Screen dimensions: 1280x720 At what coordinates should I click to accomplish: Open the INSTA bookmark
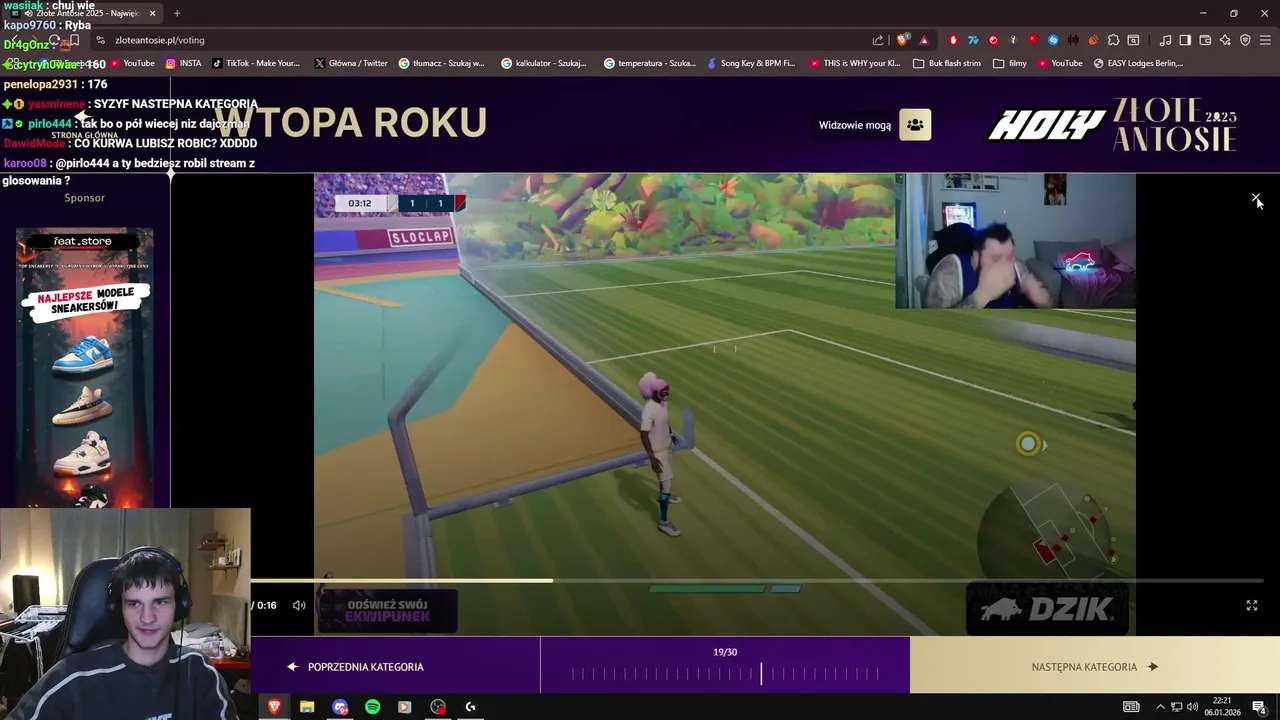click(183, 63)
